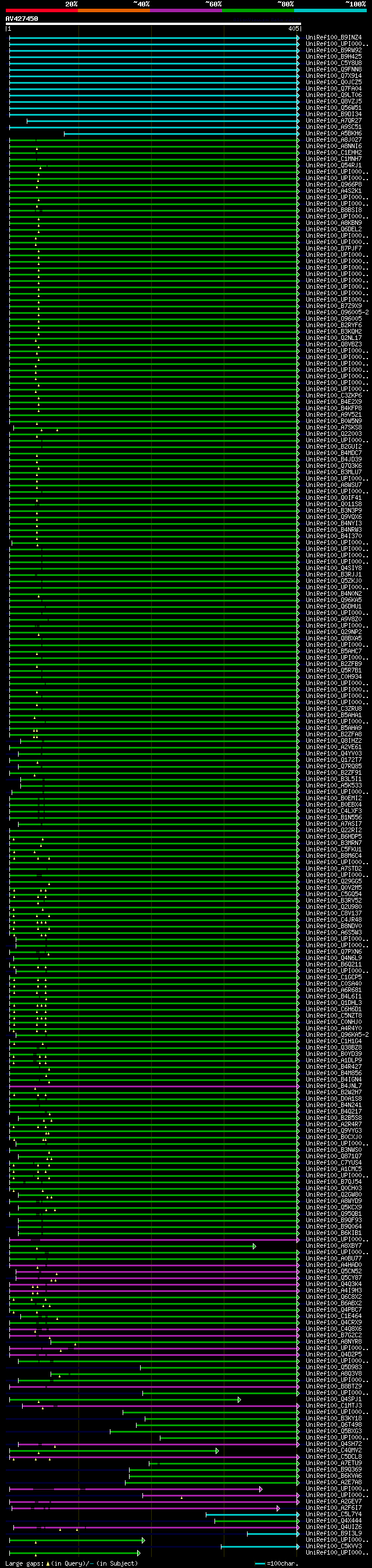Select the UniRef100_Q0JCZ5 entry
This screenshot has width=372, height=1568.
tap(334, 82)
